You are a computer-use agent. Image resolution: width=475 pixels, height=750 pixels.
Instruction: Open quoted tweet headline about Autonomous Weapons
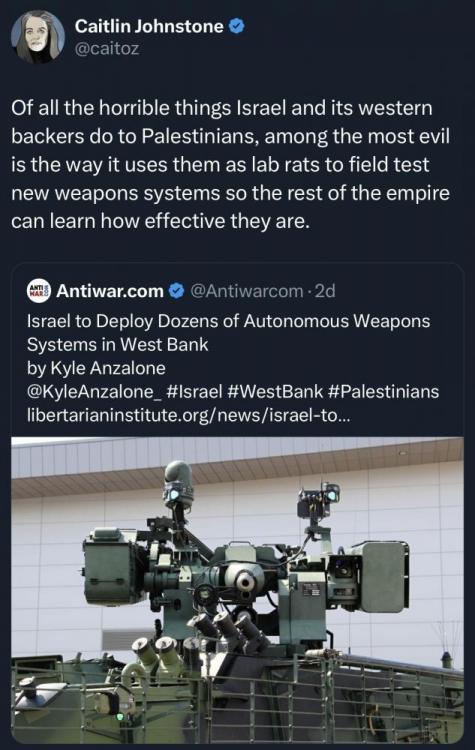coord(229,332)
